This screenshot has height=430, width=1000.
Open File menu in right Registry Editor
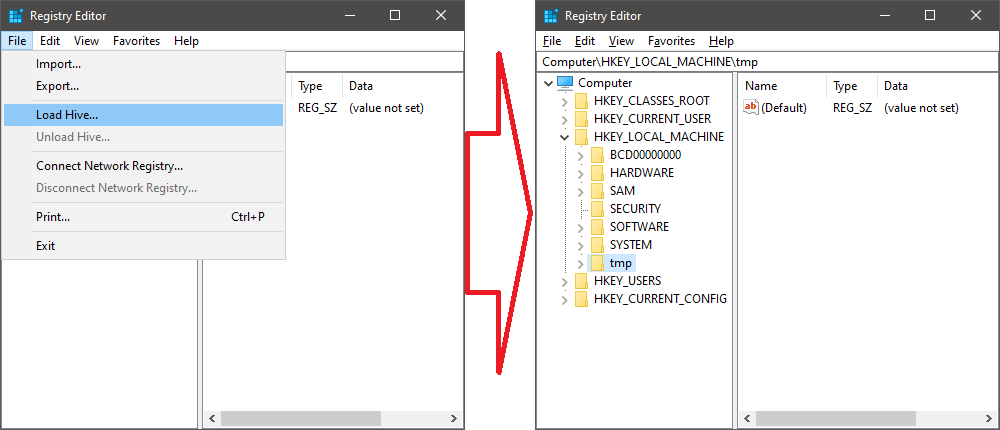point(552,41)
